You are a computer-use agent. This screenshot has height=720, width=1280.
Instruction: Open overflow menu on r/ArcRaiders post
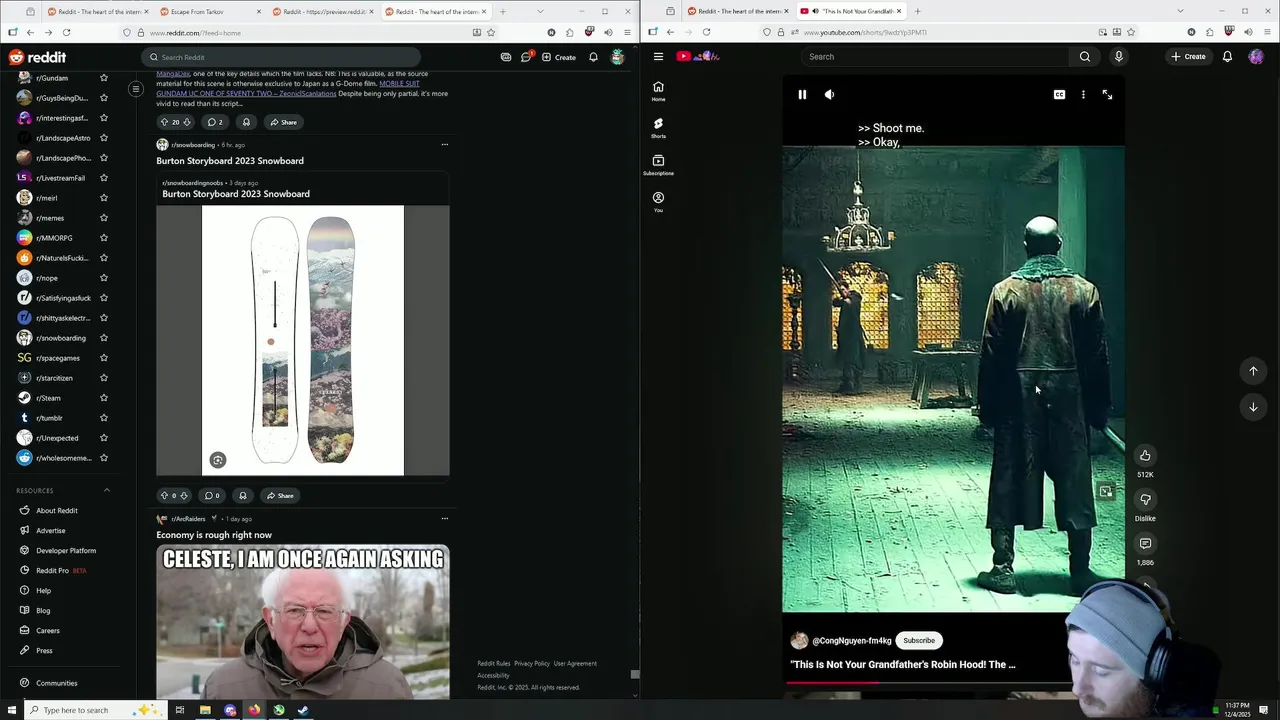pyautogui.click(x=445, y=518)
